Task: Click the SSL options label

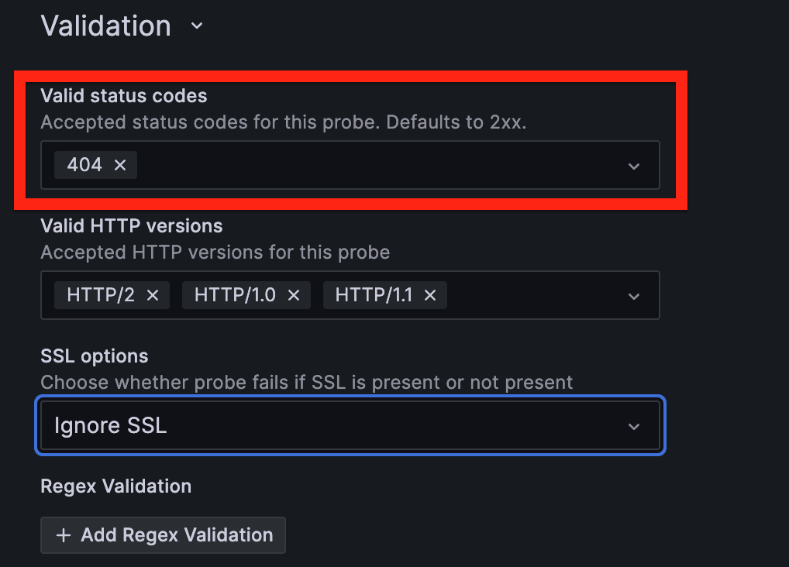Action: [94, 356]
